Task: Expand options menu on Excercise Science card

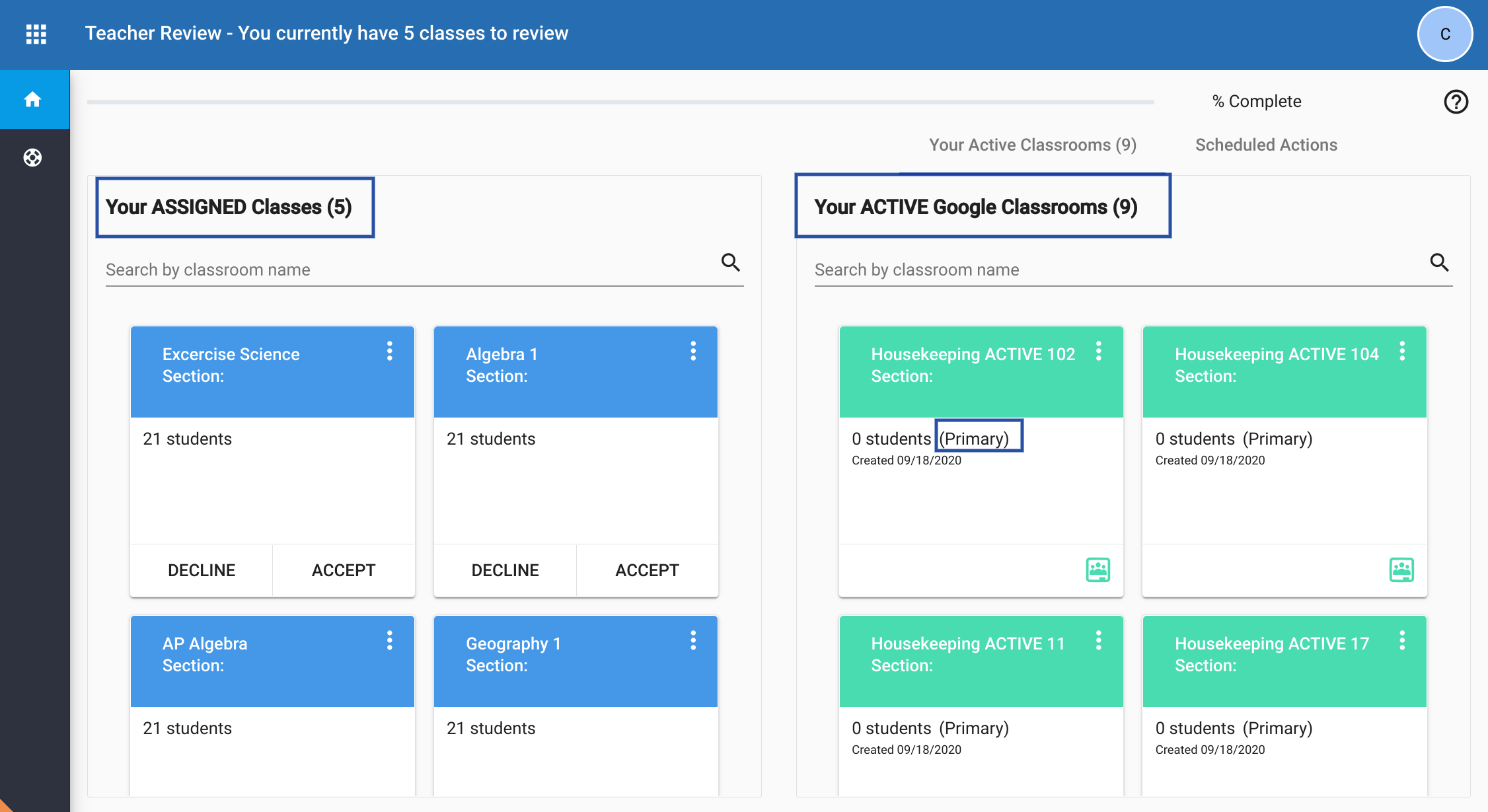Action: [x=390, y=351]
